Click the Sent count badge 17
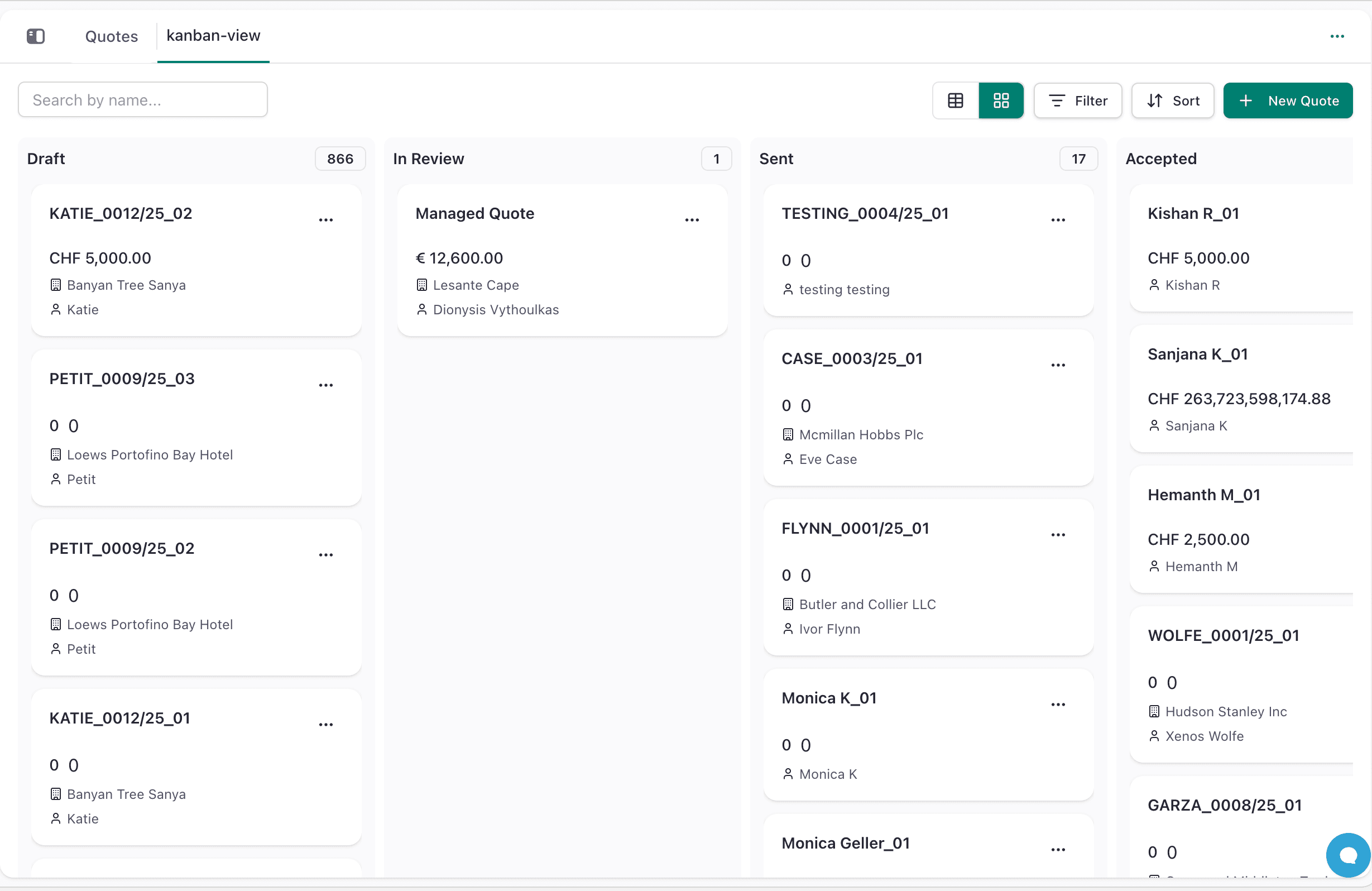Viewport: 1372px width, 891px height. point(1078,159)
